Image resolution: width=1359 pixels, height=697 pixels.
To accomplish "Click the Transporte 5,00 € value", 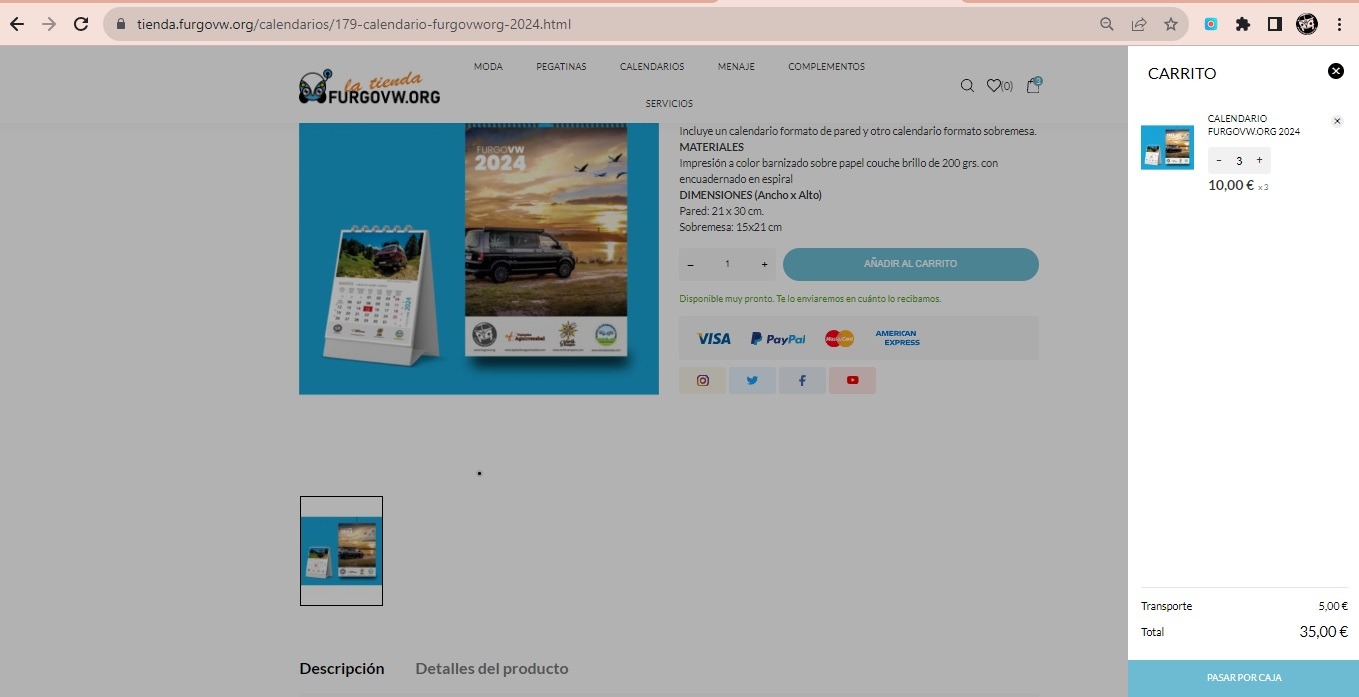I will [x=1333, y=606].
